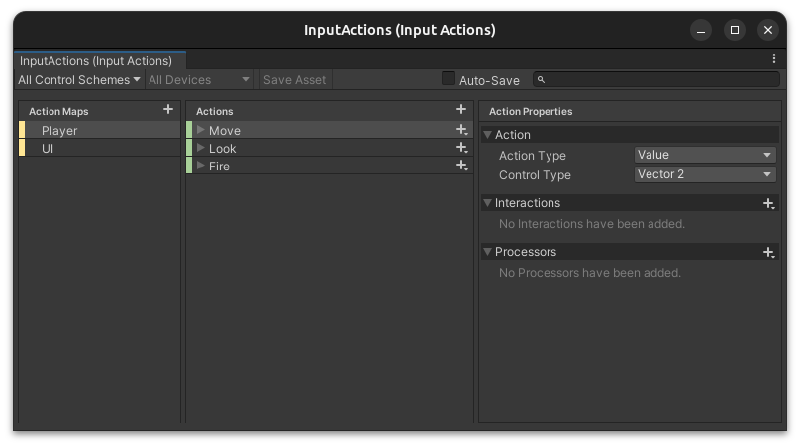
Task: Expand the Move action bindings
Action: coord(201,130)
